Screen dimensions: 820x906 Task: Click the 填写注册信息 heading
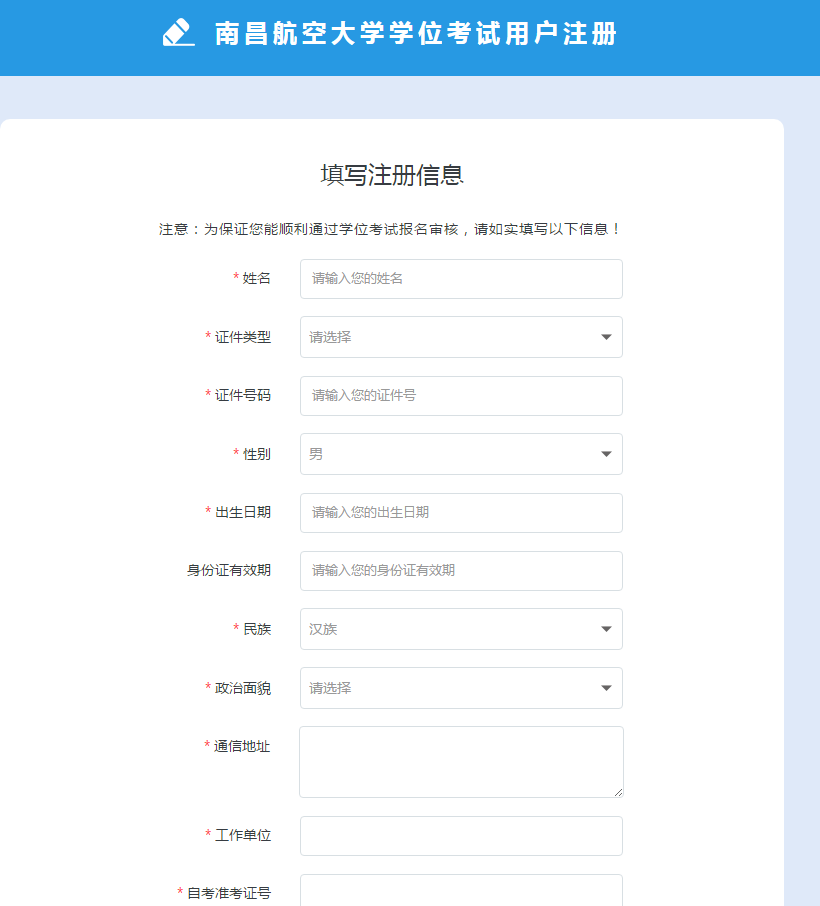point(392,175)
